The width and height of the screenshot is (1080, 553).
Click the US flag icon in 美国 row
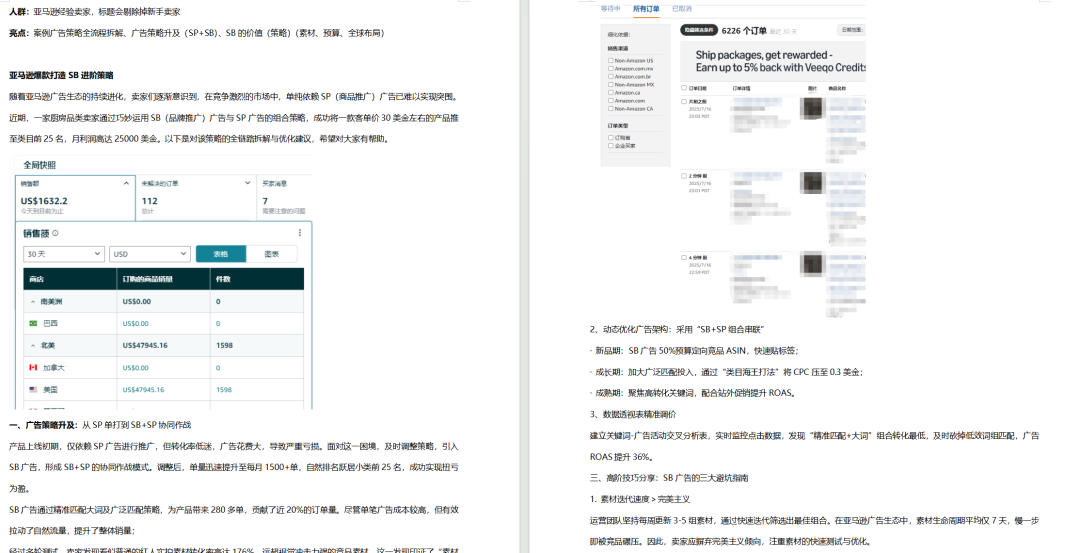(33, 390)
